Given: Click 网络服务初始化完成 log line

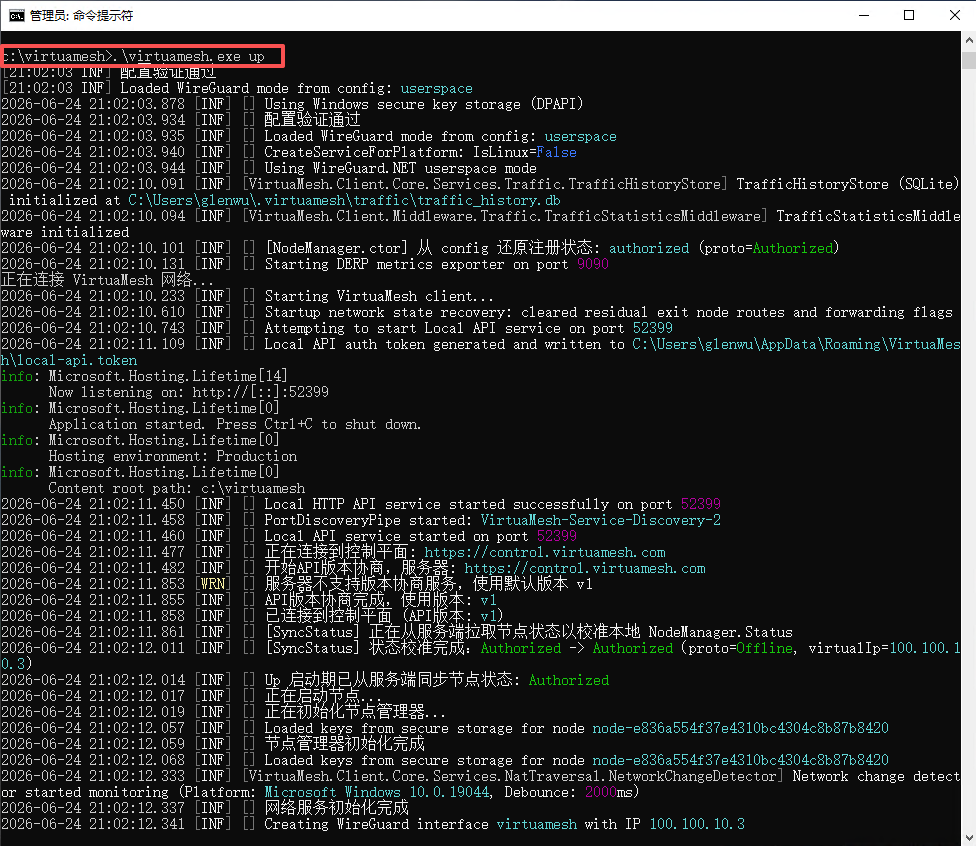Looking at the screenshot, I should pyautogui.click(x=336, y=808).
